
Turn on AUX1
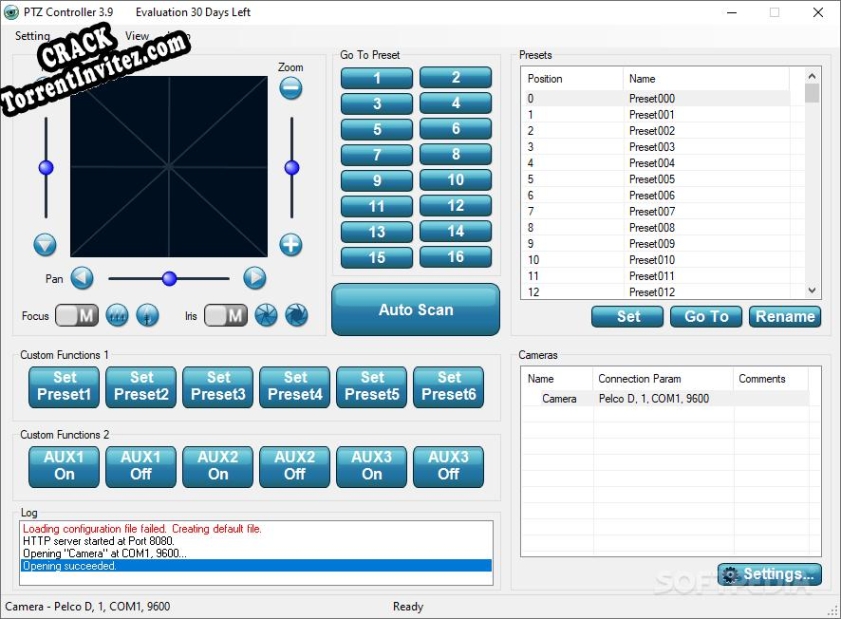coord(63,467)
